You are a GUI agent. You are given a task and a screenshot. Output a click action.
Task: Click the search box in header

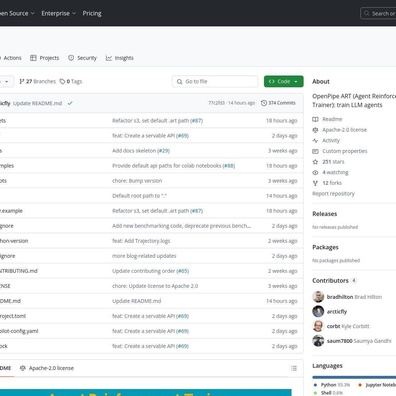(378, 13)
